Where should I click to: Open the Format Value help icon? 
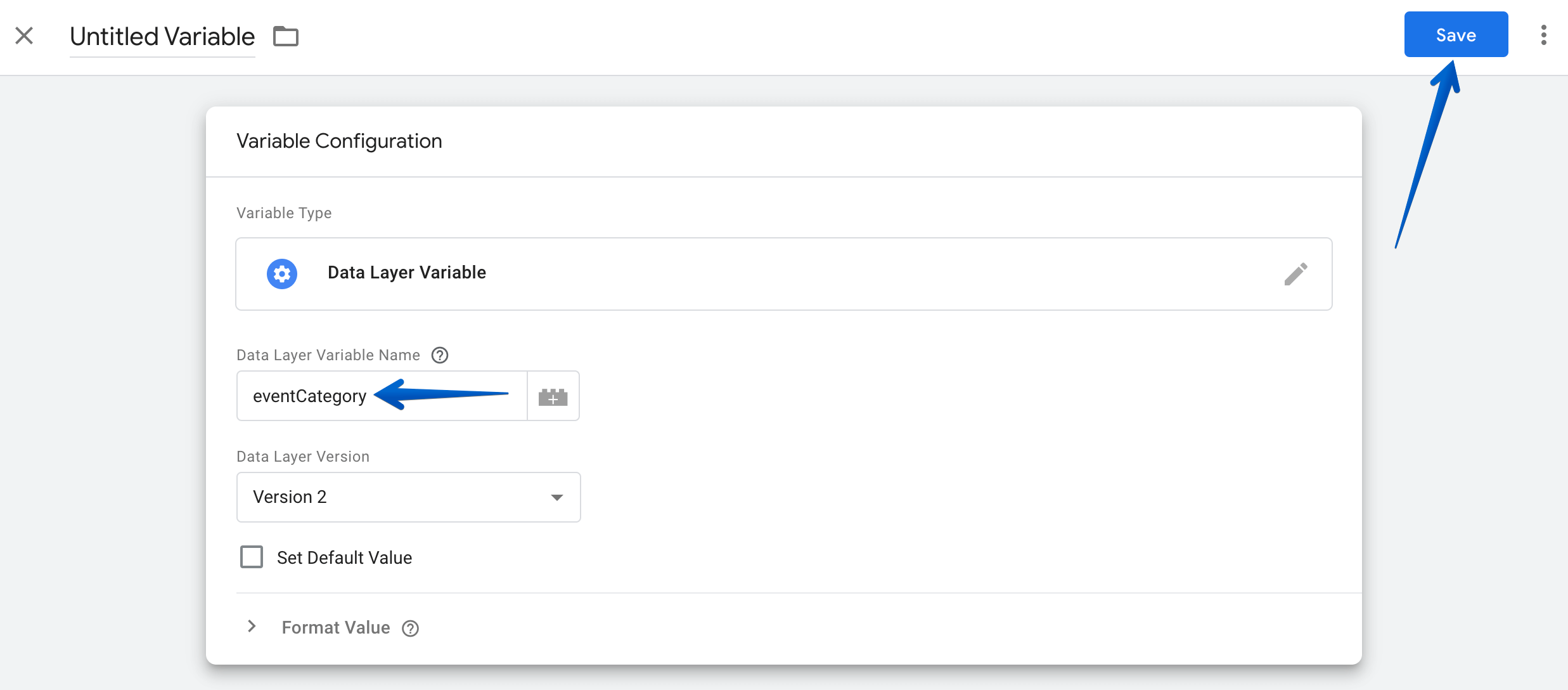point(411,628)
